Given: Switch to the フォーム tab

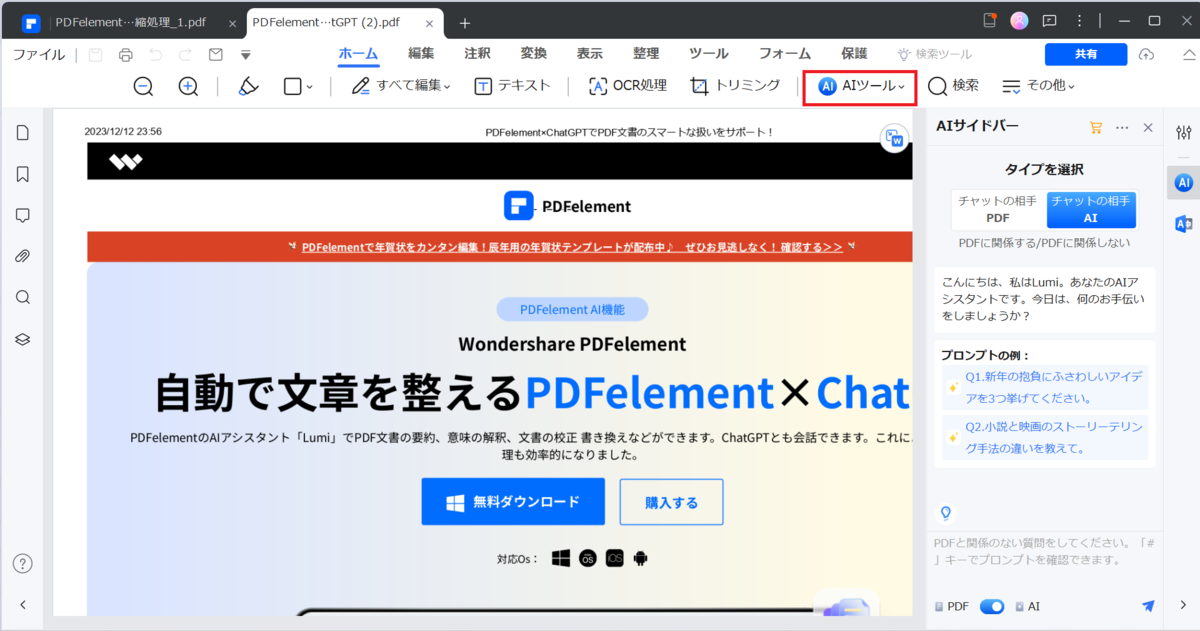Looking at the screenshot, I should click(x=785, y=54).
